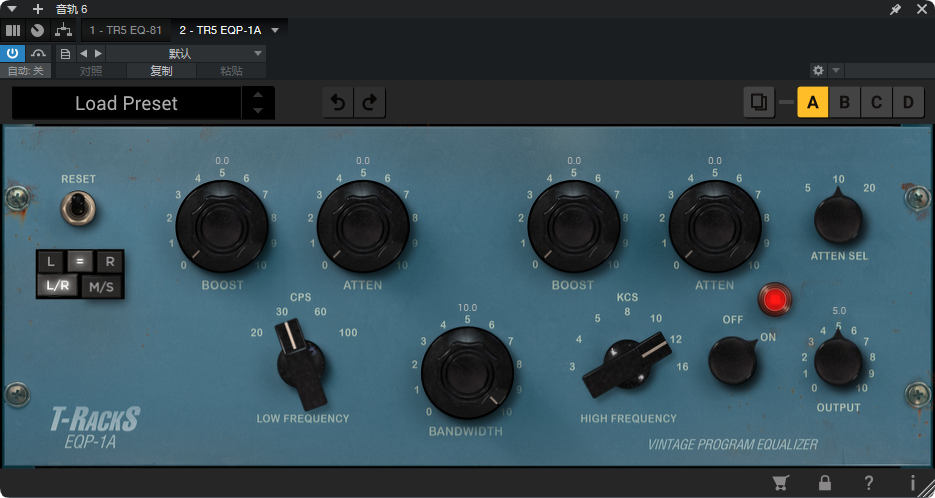This screenshot has width=935, height=498.
Task: Toggle the blue plugin power button
Action: [12, 53]
